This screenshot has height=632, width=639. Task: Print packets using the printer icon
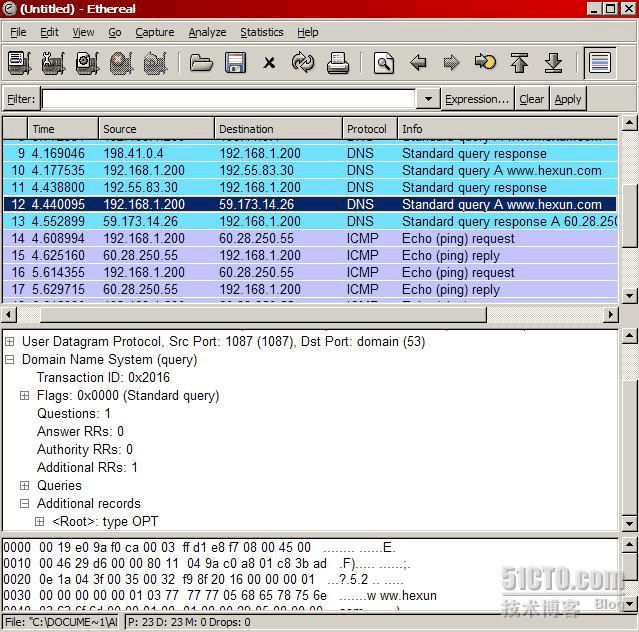click(338, 63)
